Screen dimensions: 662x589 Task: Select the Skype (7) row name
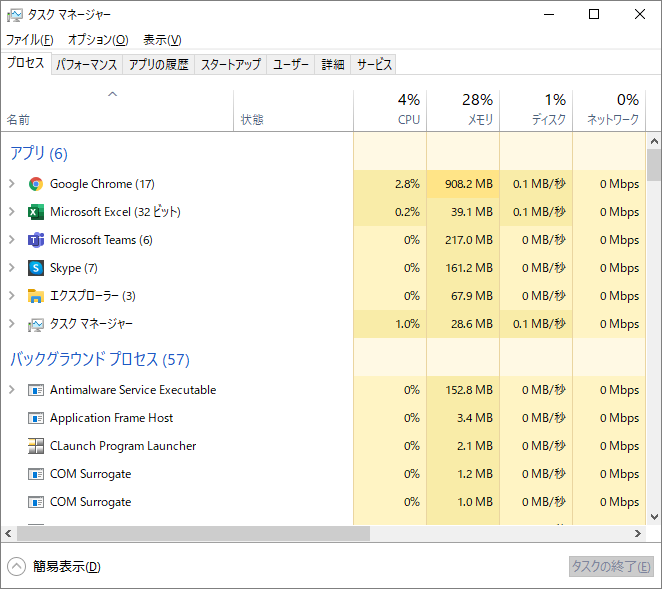point(73,268)
